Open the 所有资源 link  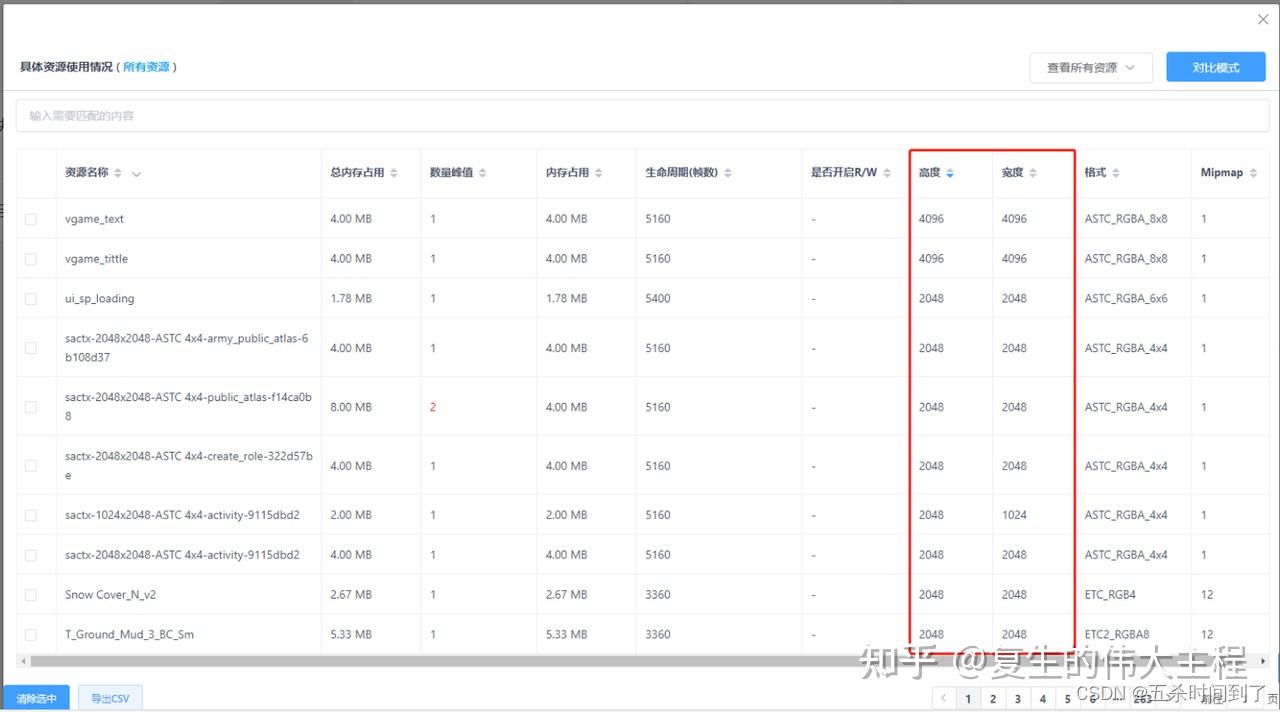tap(149, 67)
